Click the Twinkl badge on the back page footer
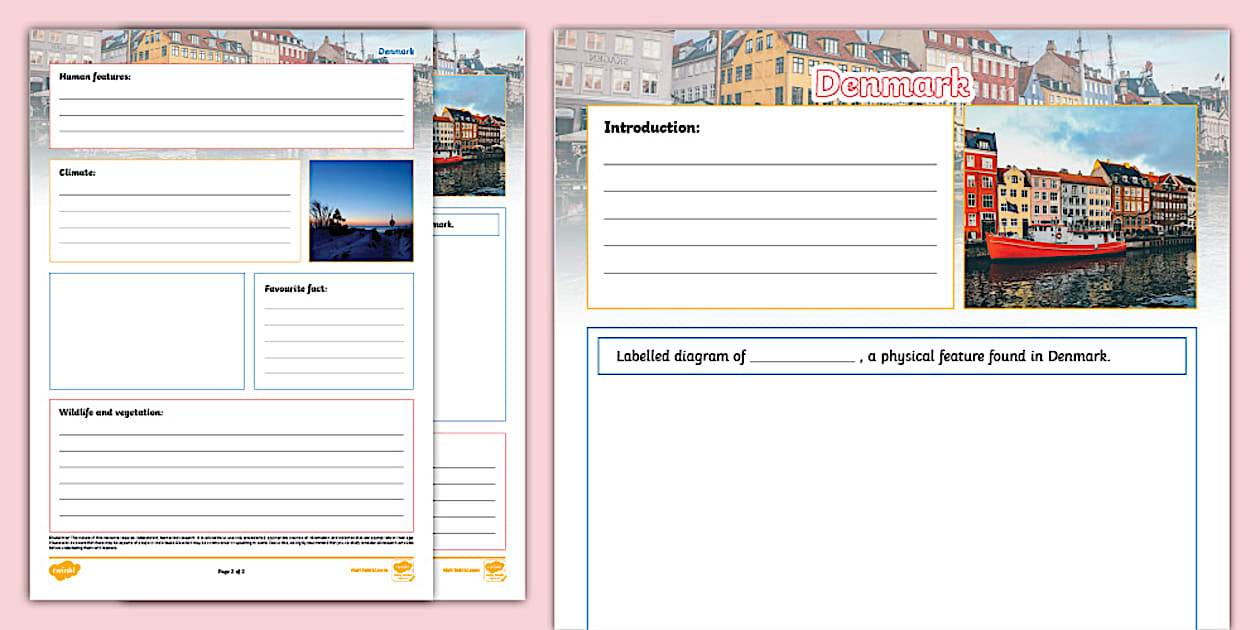 [x=493, y=570]
